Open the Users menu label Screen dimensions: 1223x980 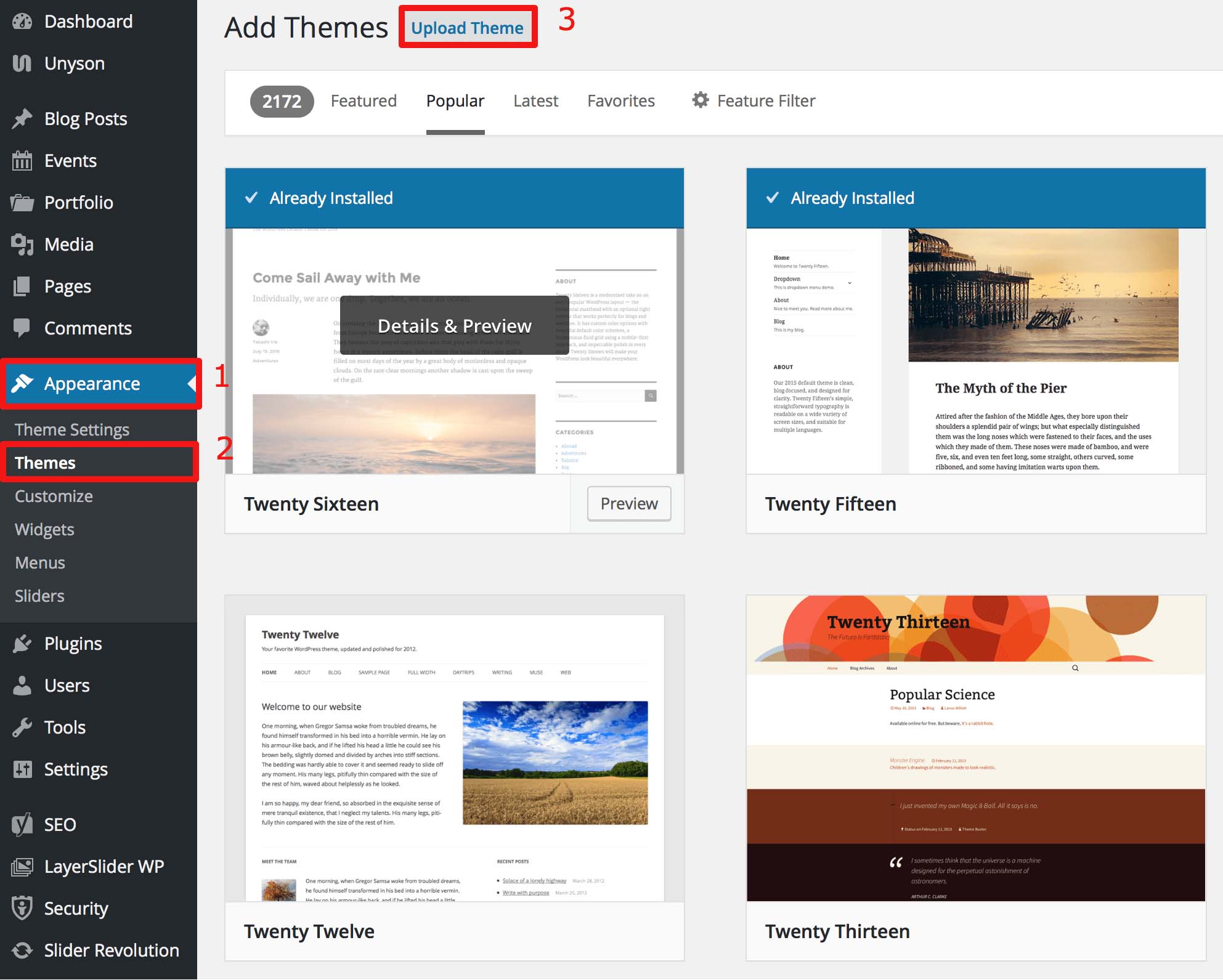pos(67,686)
